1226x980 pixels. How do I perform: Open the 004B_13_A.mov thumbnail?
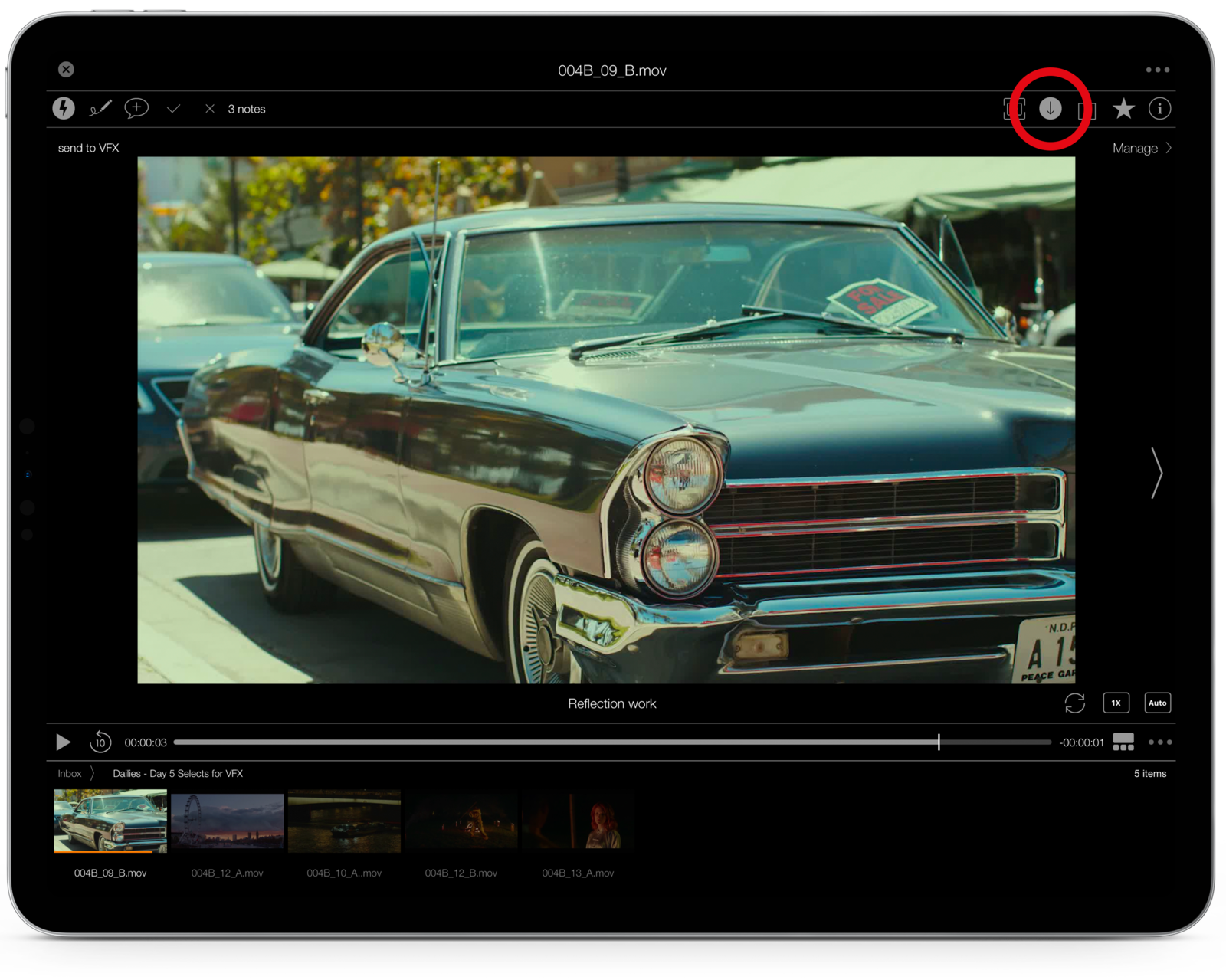[x=579, y=821]
